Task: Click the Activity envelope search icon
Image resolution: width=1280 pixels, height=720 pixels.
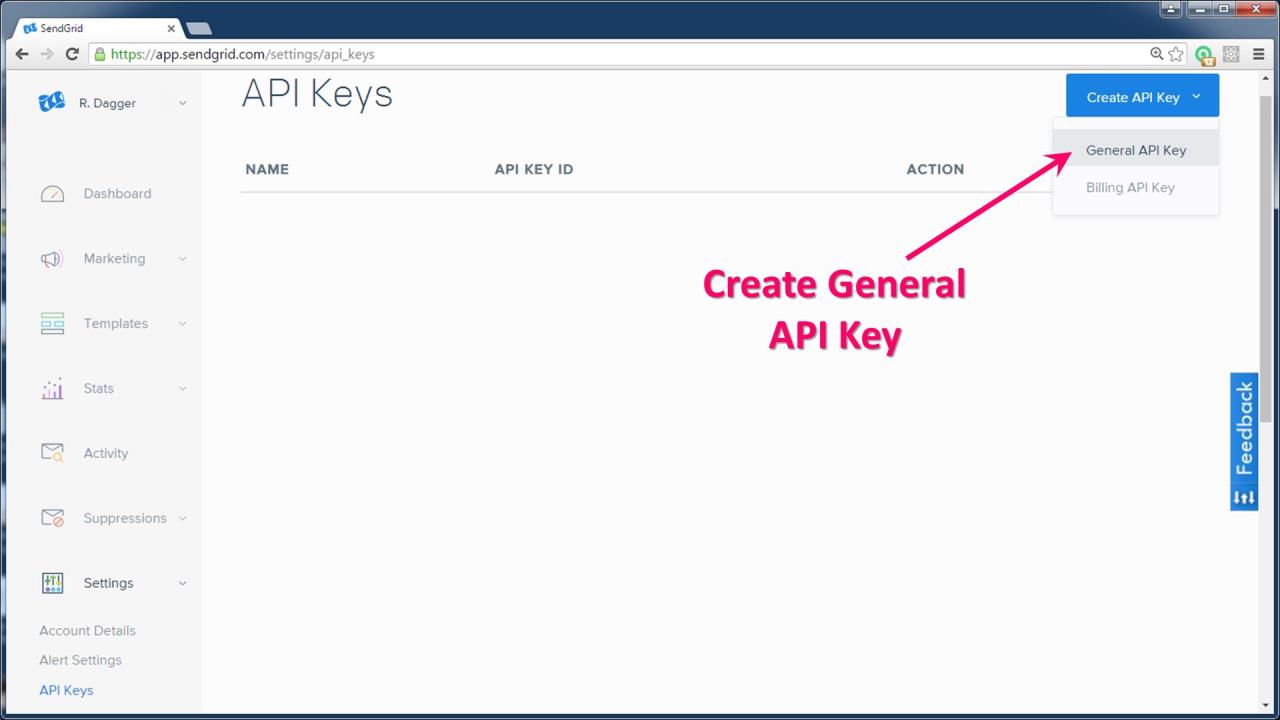Action: pos(52,453)
